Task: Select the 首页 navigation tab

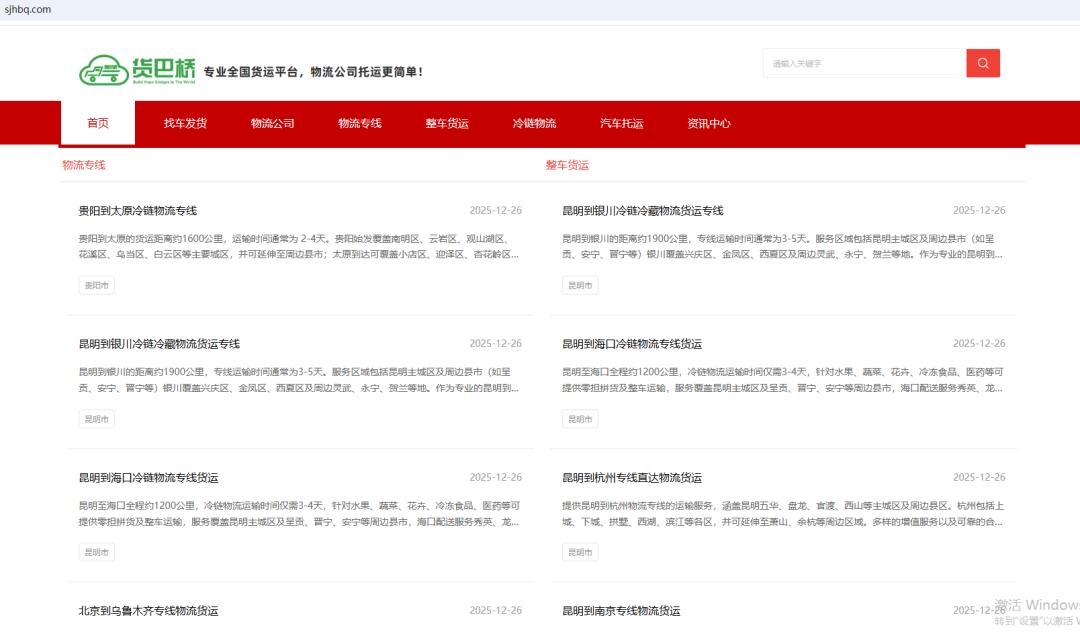Action: [98, 123]
